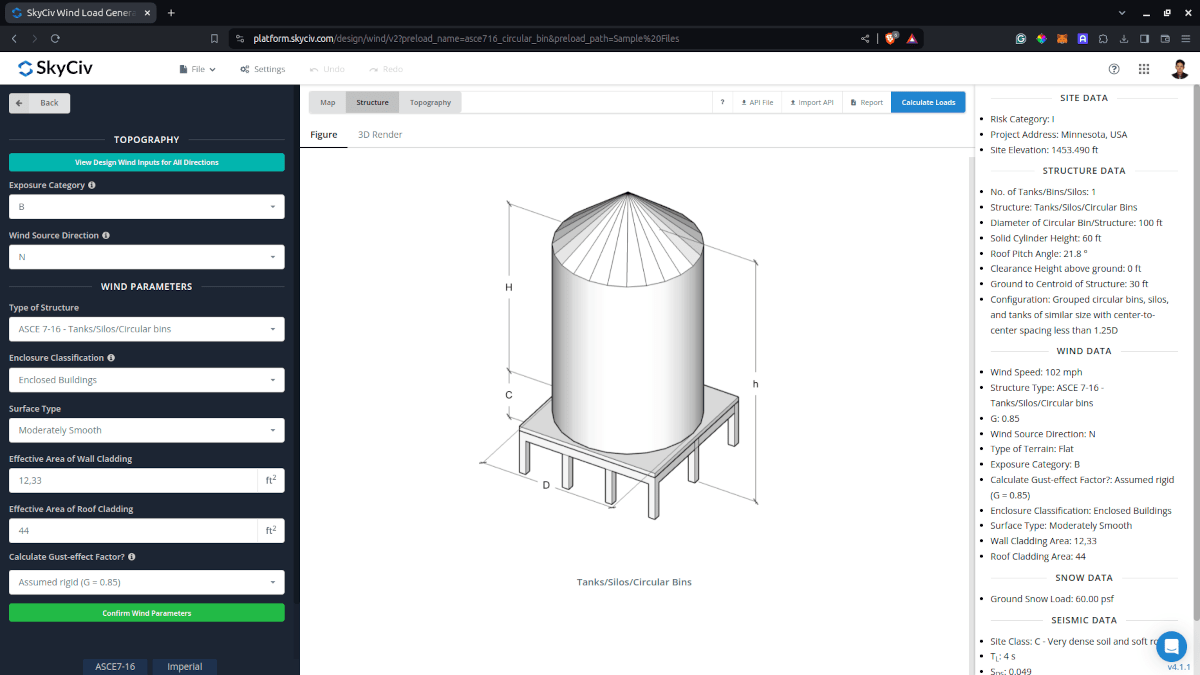Click the toolbar question mark button
1200x675 pixels.
tap(722, 102)
